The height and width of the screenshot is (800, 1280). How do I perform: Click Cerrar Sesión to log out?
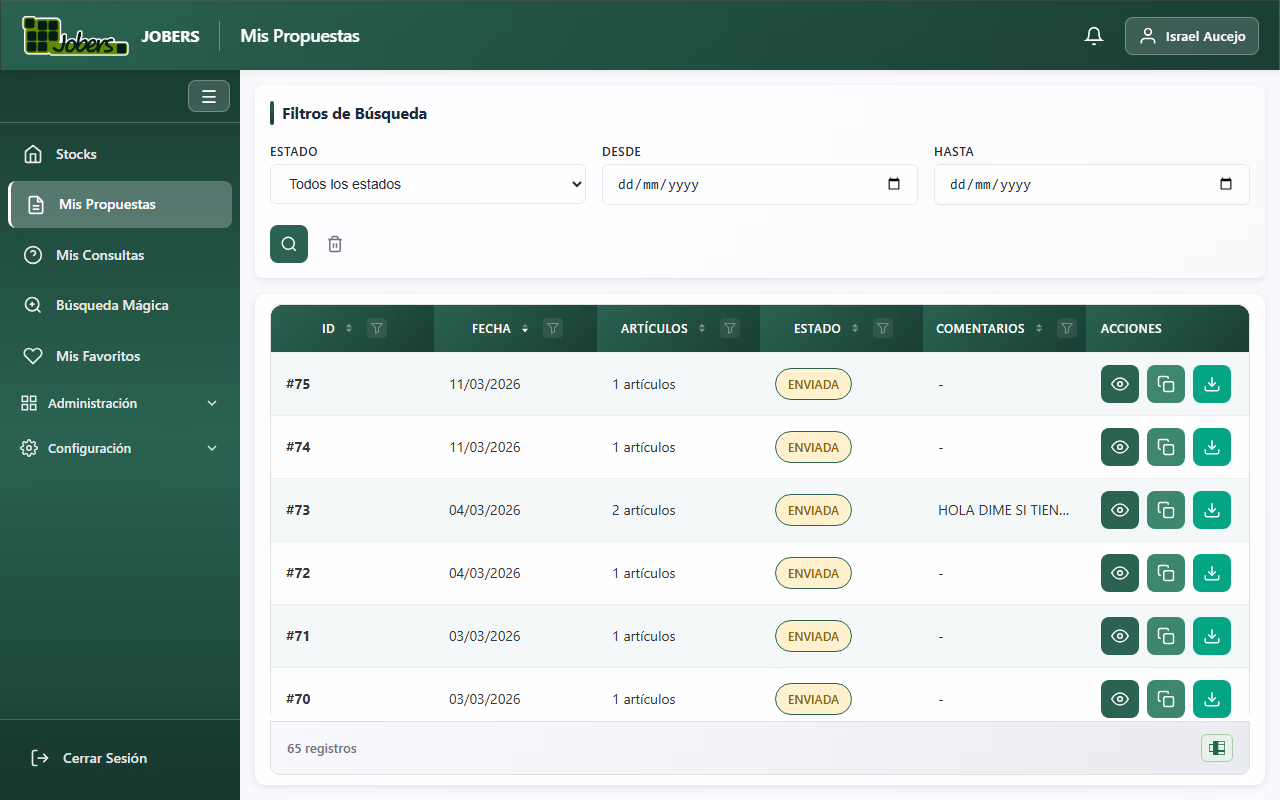(104, 758)
